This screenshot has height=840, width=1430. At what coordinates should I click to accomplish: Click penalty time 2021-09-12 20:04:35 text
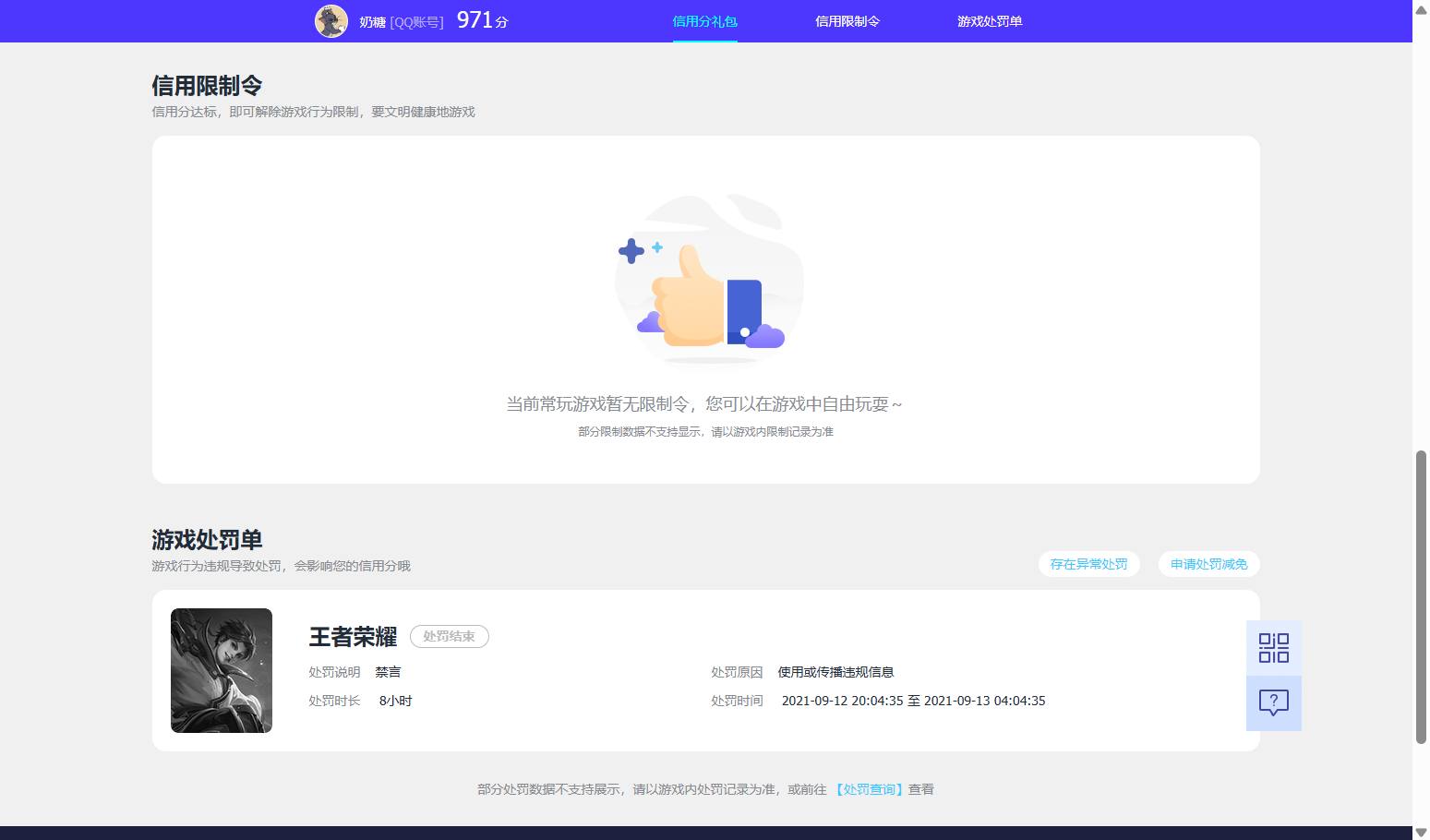913,701
